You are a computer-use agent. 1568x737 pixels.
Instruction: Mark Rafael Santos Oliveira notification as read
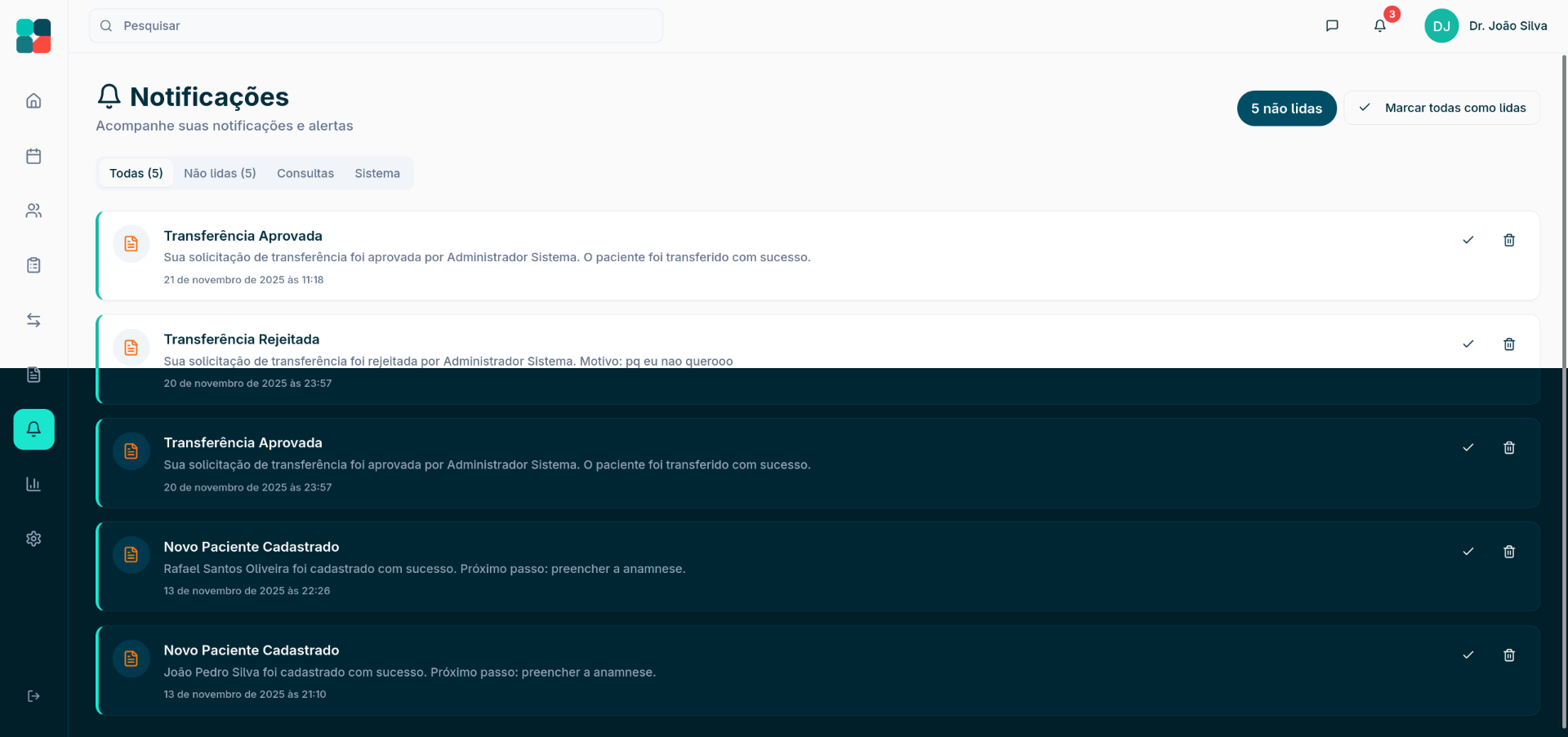1468,552
